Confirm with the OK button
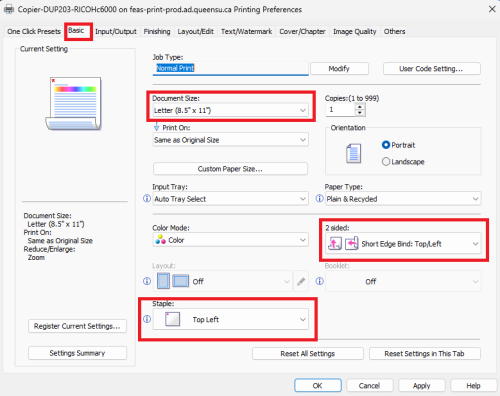500x396 pixels. [318, 386]
